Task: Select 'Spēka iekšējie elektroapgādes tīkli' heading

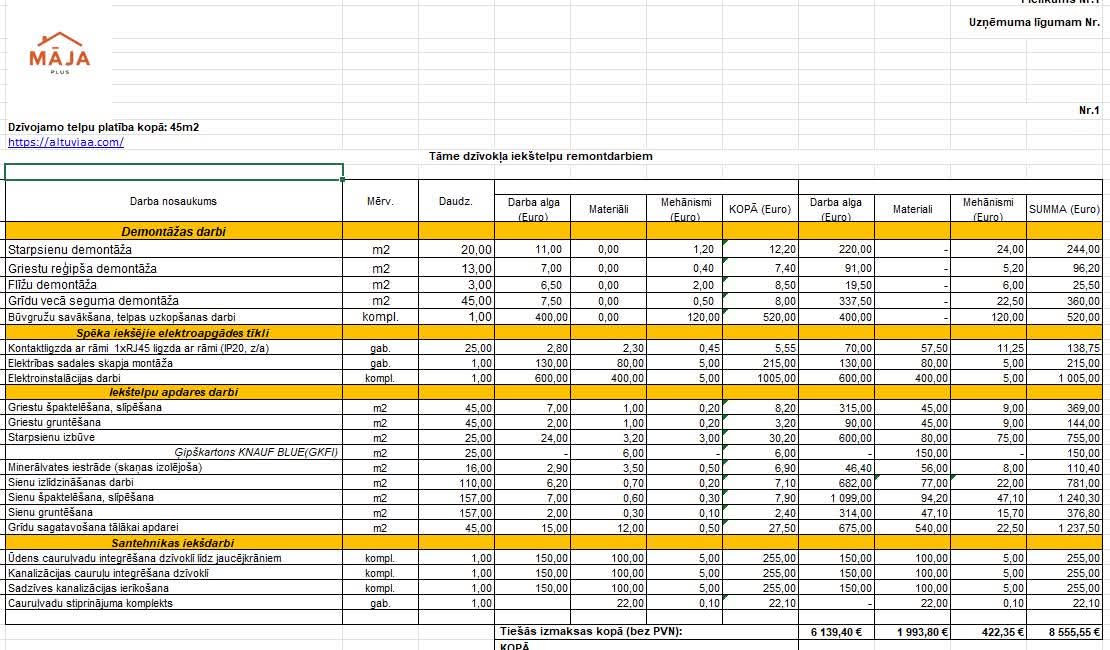Action: 173,333
